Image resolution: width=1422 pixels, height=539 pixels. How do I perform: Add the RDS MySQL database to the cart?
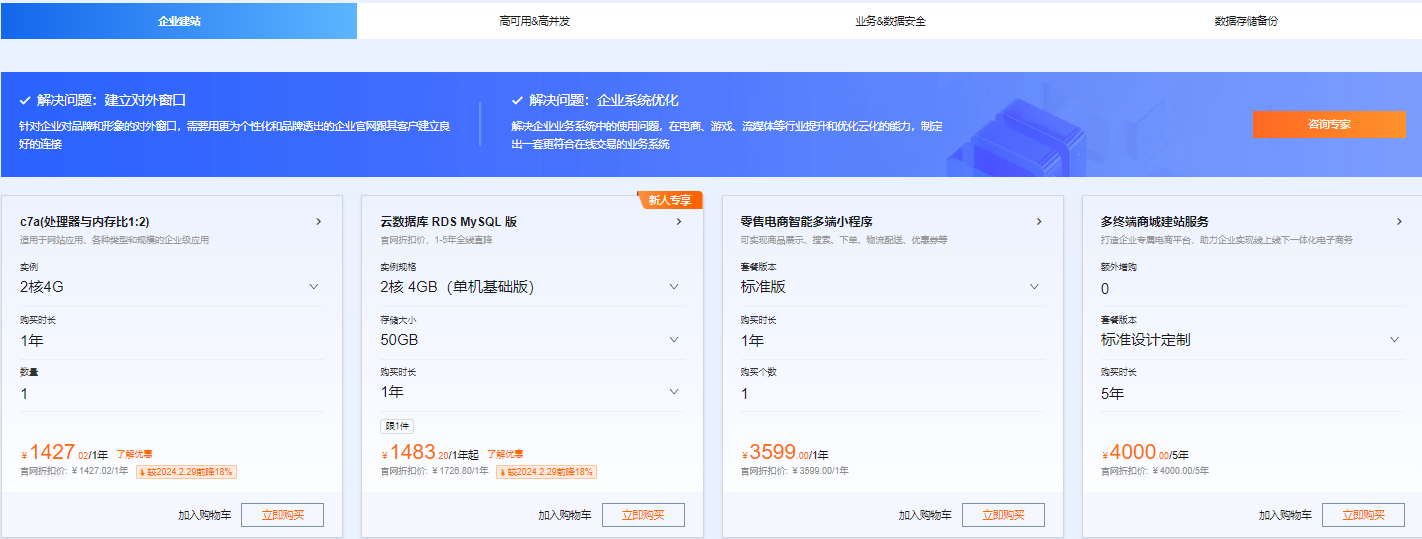click(x=565, y=515)
